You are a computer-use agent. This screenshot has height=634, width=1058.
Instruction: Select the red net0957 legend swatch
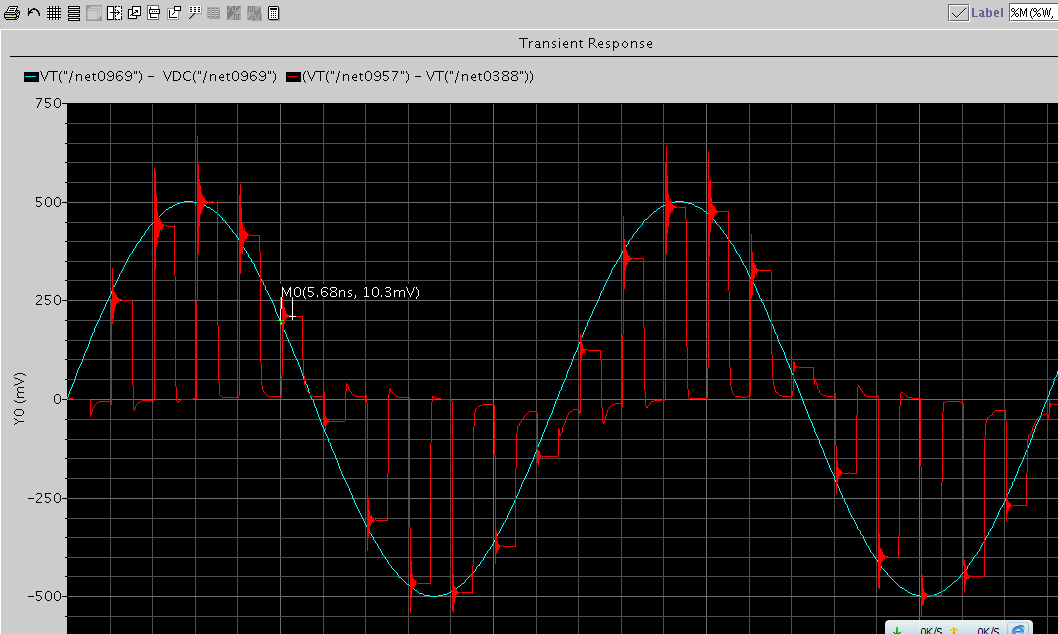[293, 77]
